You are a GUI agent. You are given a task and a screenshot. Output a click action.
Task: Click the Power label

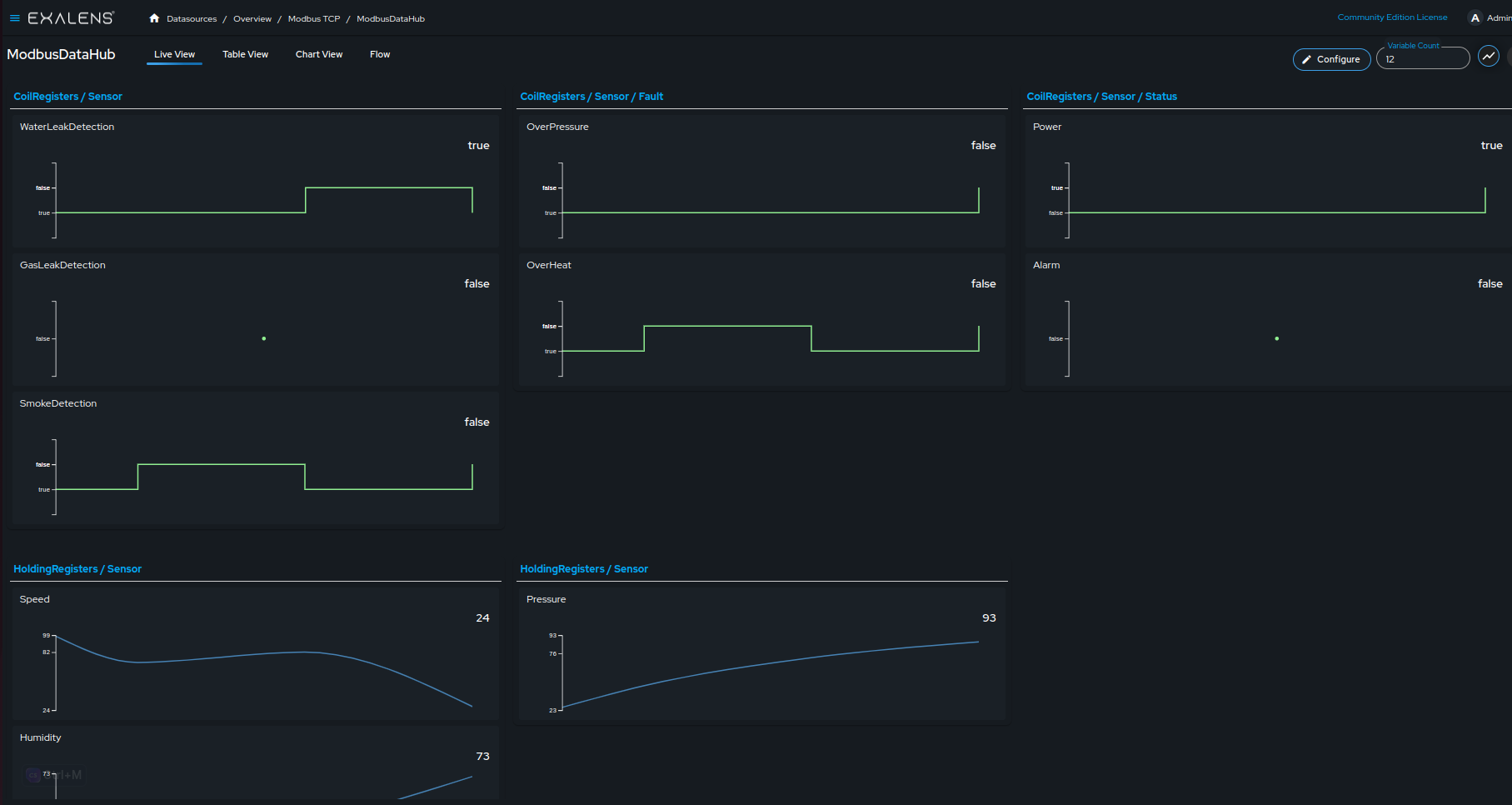(x=1047, y=127)
